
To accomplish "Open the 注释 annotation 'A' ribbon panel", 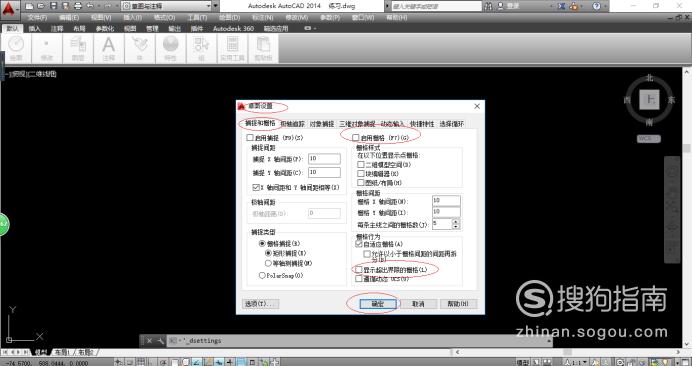I will 109,49.
